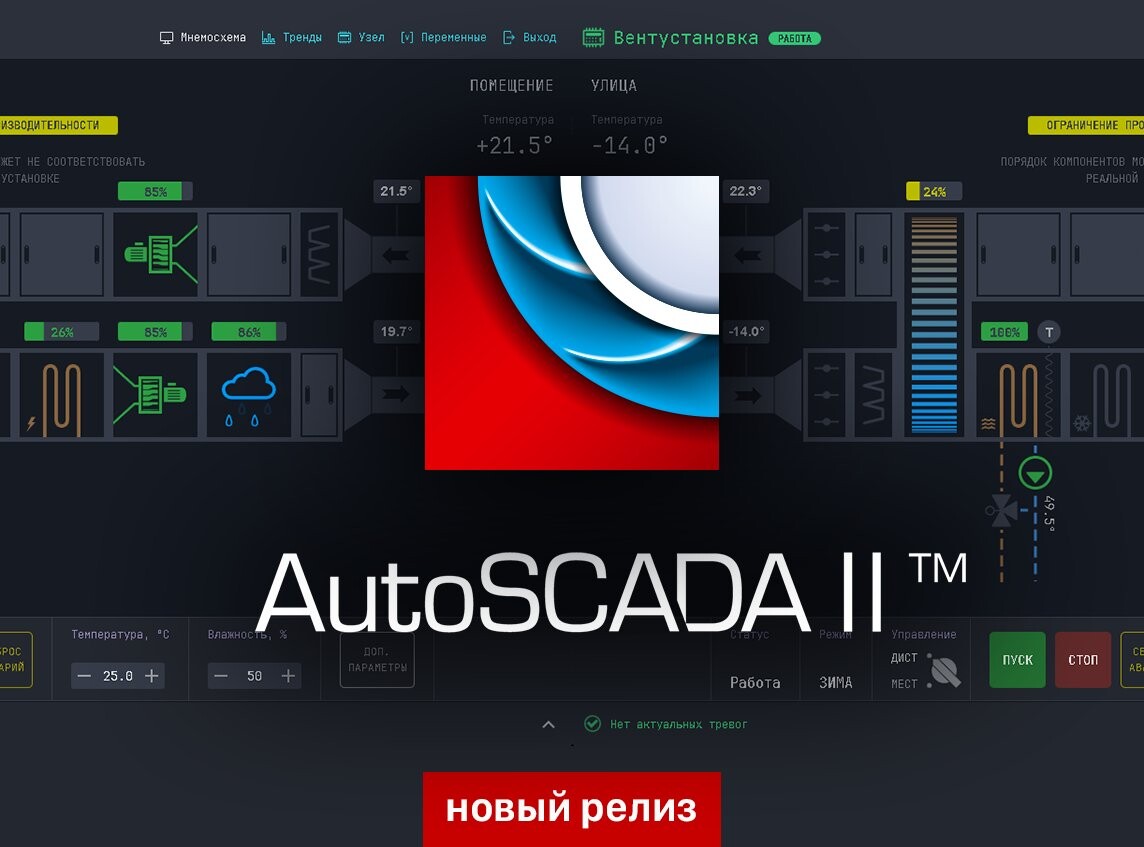Click the water heater coil at 100%
This screenshot has height=847, width=1144.
coord(1018,395)
